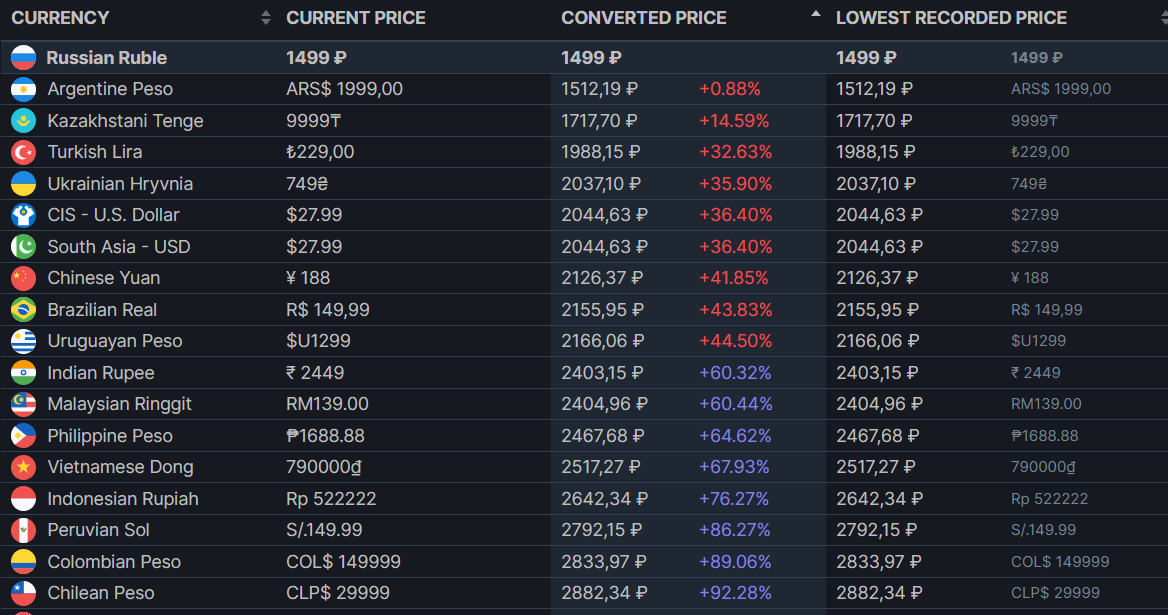This screenshot has height=615, width=1168.
Task: Click the Indonesian Rupiah flag icon
Action: (23, 499)
